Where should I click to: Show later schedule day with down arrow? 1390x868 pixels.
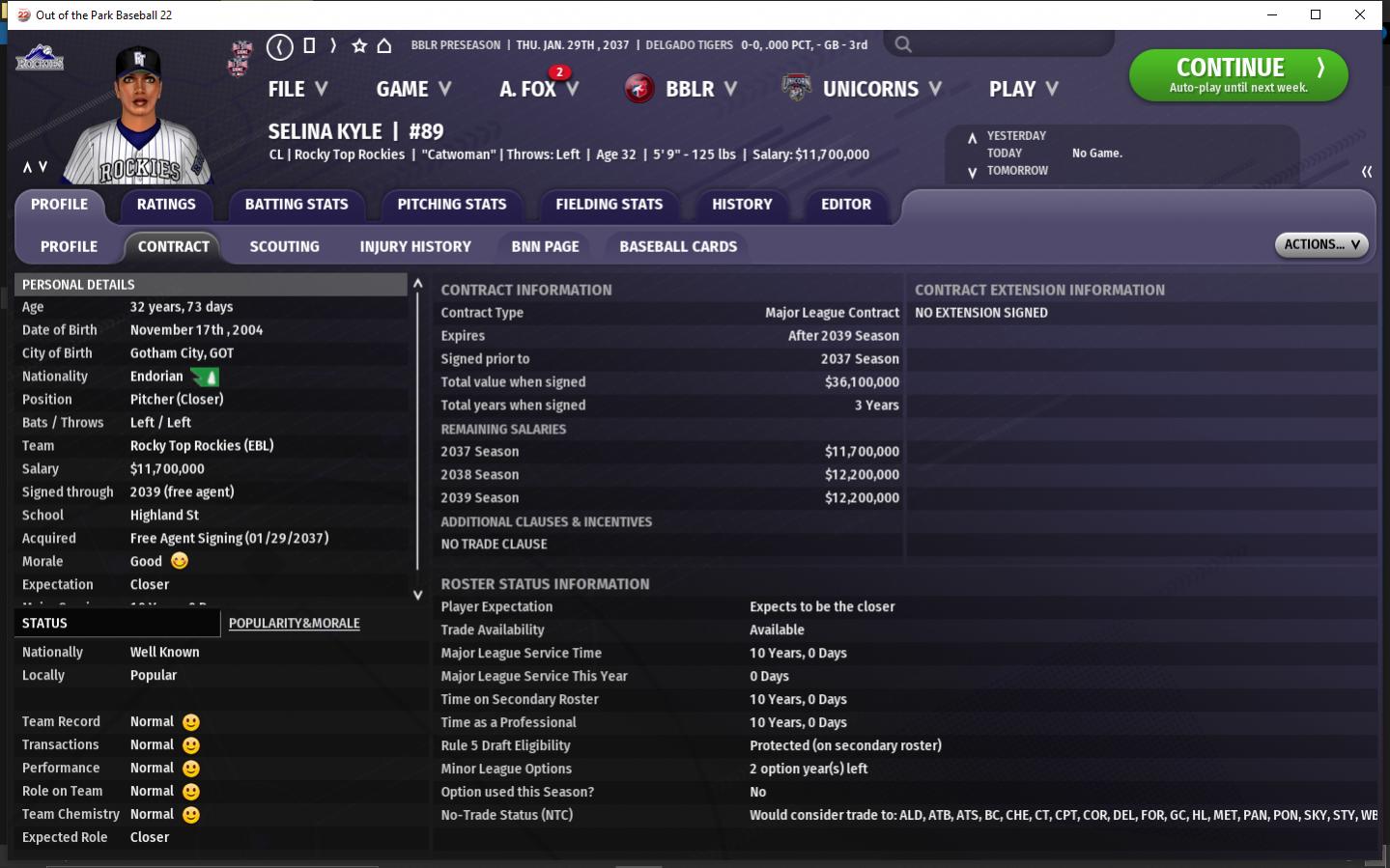pyautogui.click(x=972, y=173)
